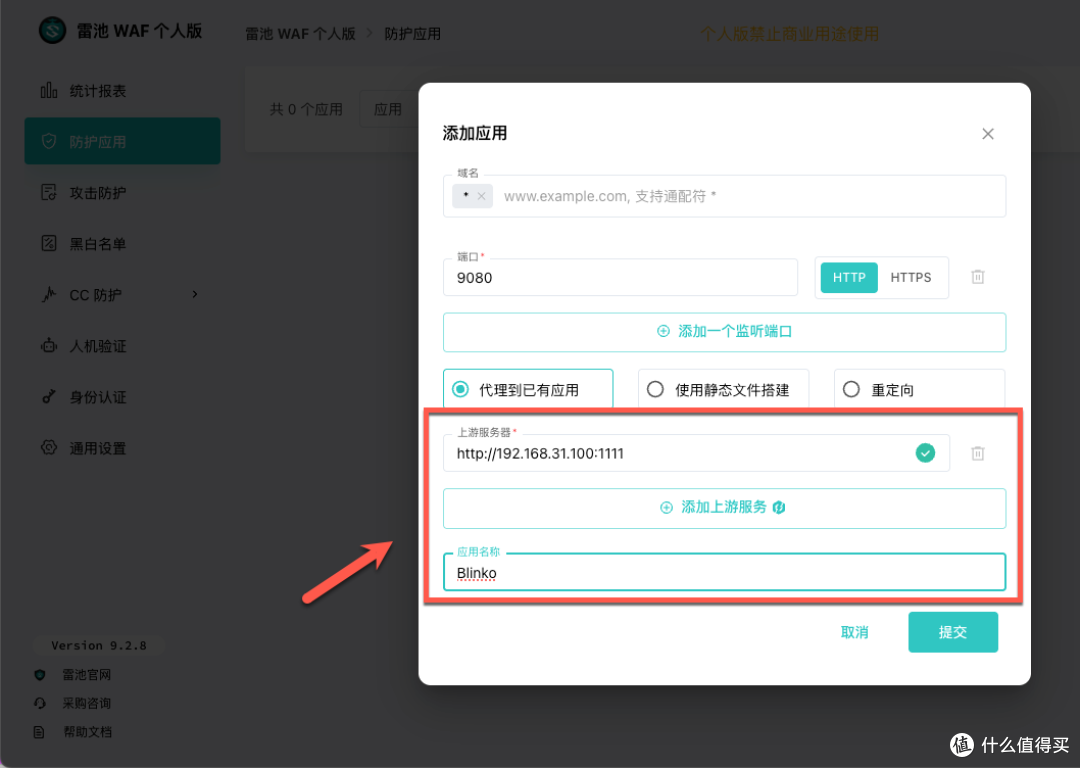Click the 应用名称 field with Blinko
The height and width of the screenshot is (768, 1080).
point(724,572)
